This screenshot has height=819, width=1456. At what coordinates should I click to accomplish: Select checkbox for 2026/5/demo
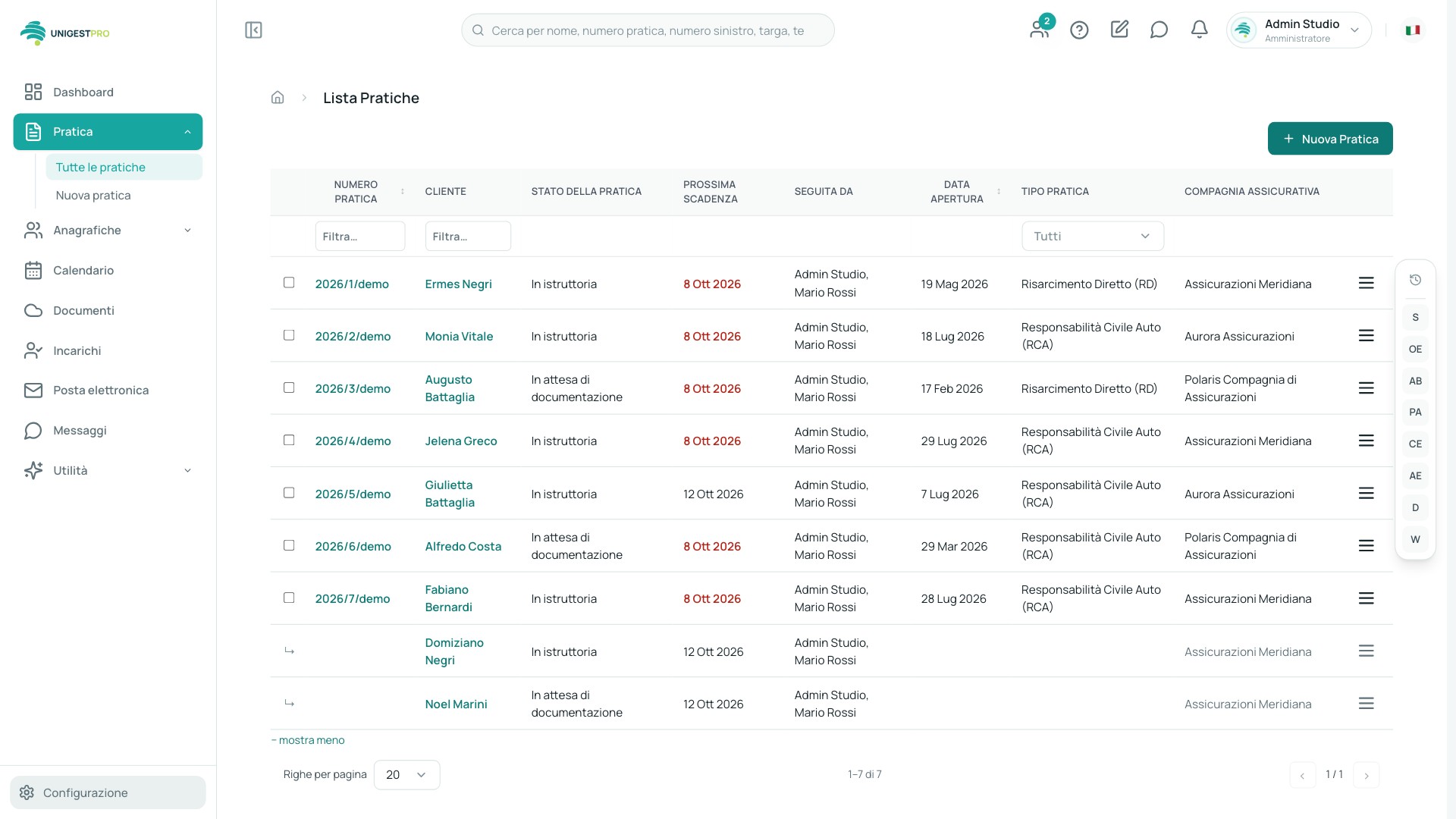tap(289, 493)
